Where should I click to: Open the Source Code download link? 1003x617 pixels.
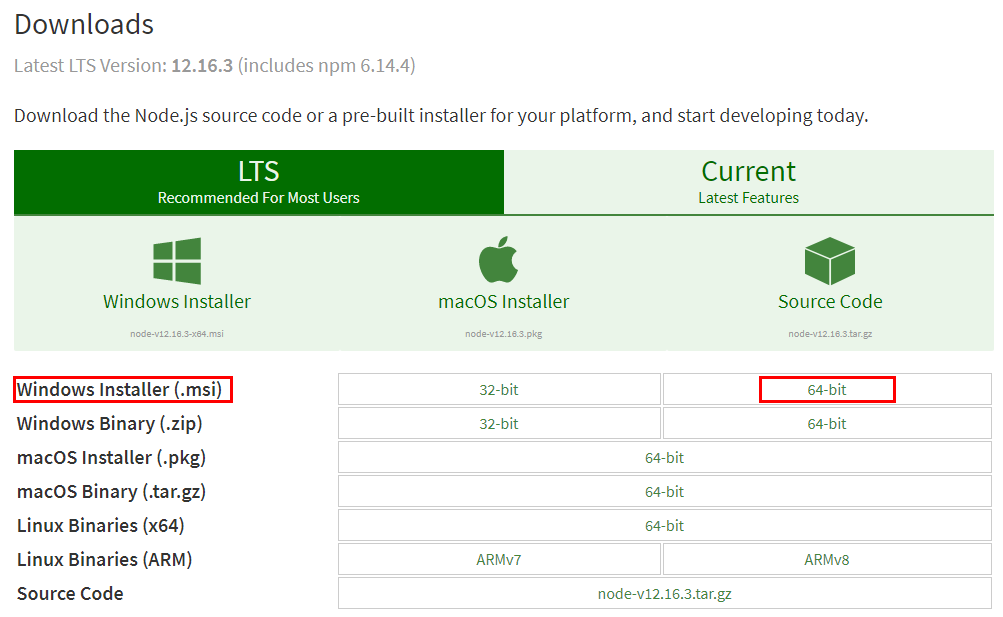point(830,301)
